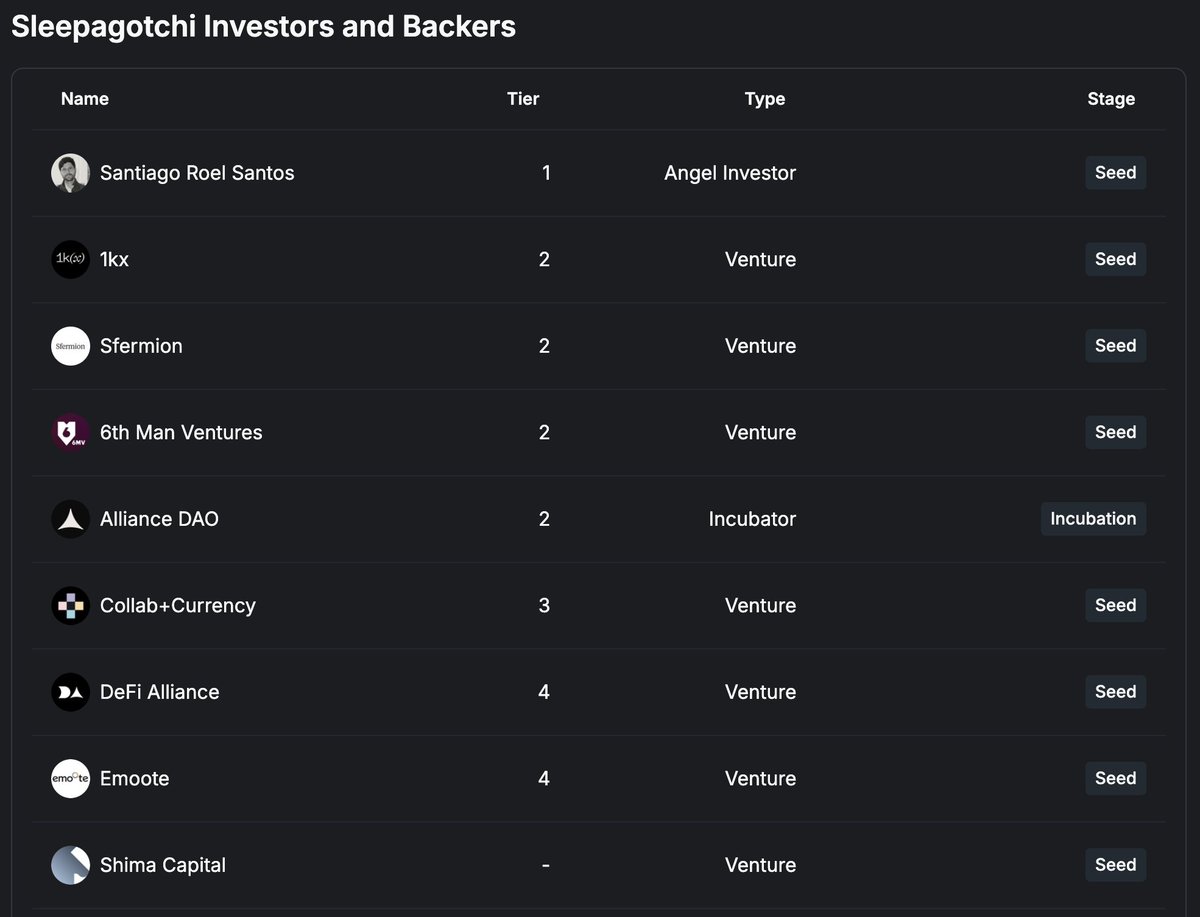Click tier 3 value for Collab+Currency
Image resolution: width=1200 pixels, height=917 pixels.
(x=545, y=606)
